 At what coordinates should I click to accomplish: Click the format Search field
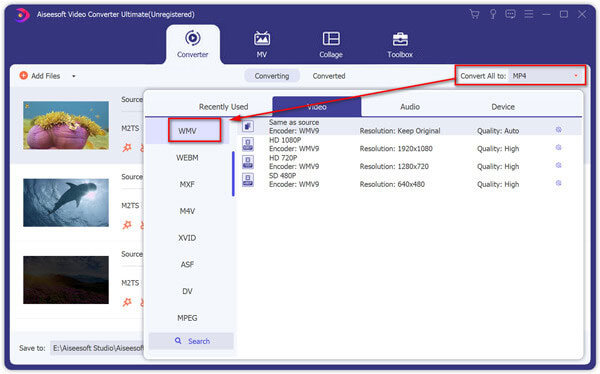(191, 341)
